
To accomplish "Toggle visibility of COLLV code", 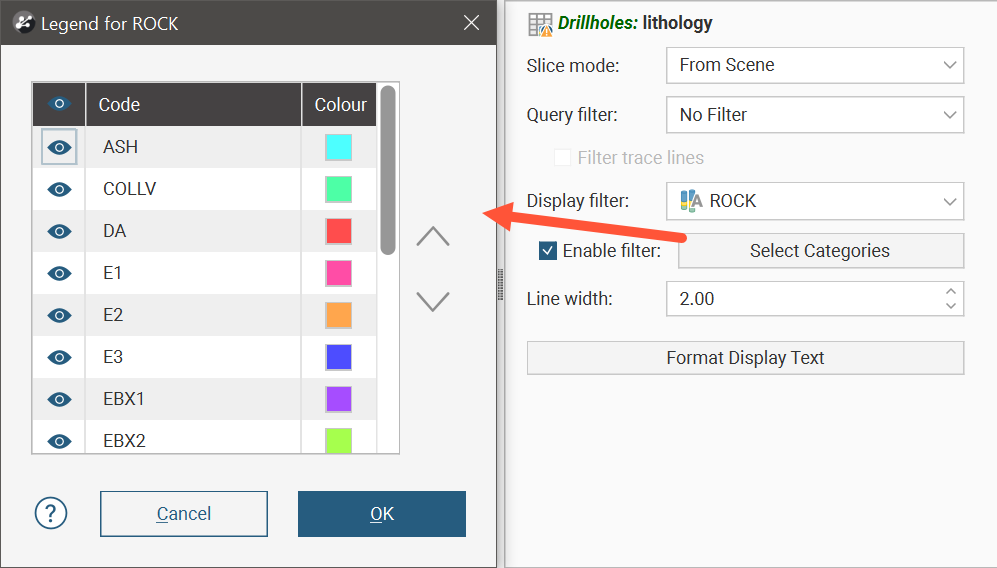I will [59, 189].
